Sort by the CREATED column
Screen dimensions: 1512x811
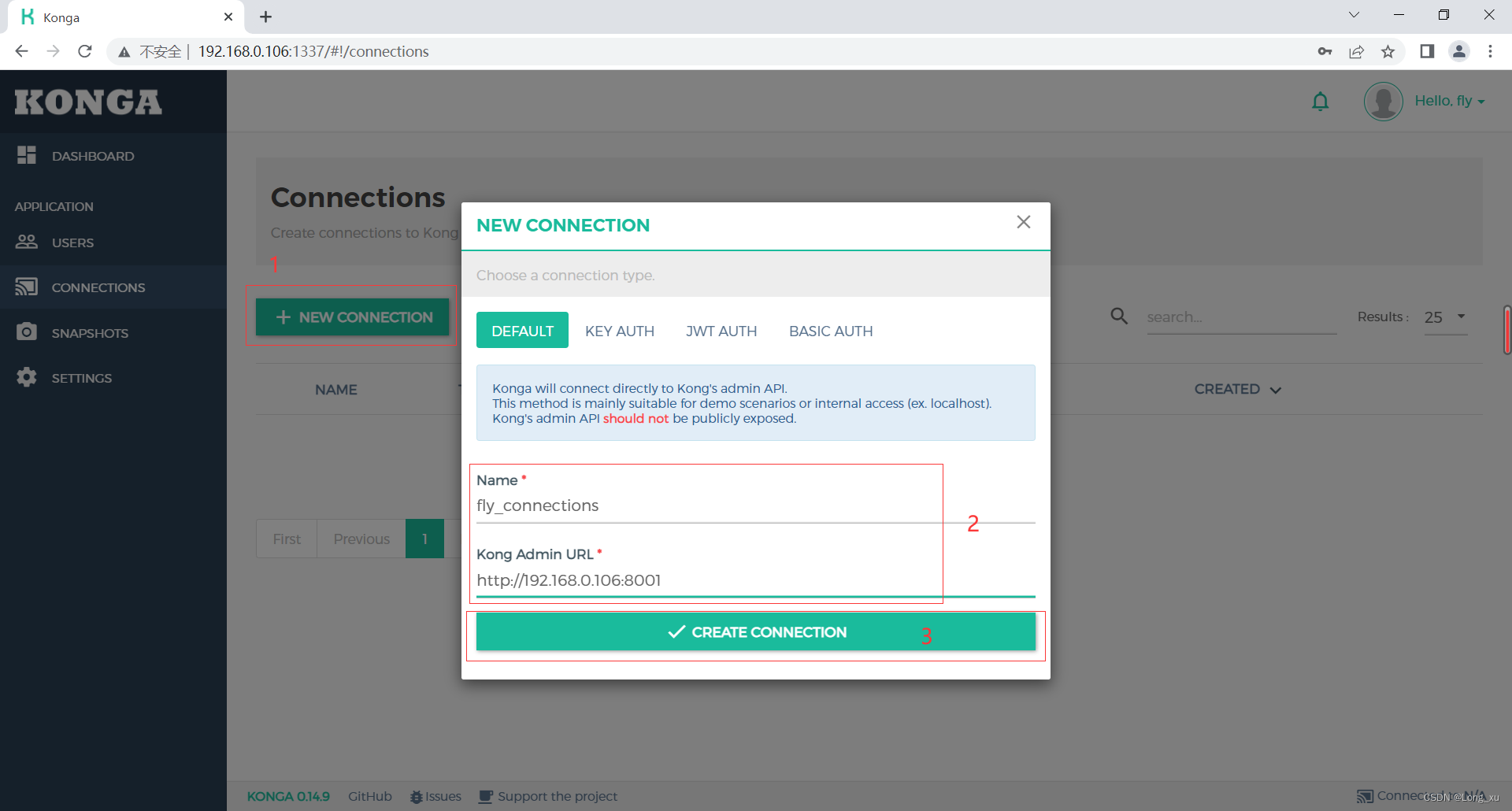1237,389
